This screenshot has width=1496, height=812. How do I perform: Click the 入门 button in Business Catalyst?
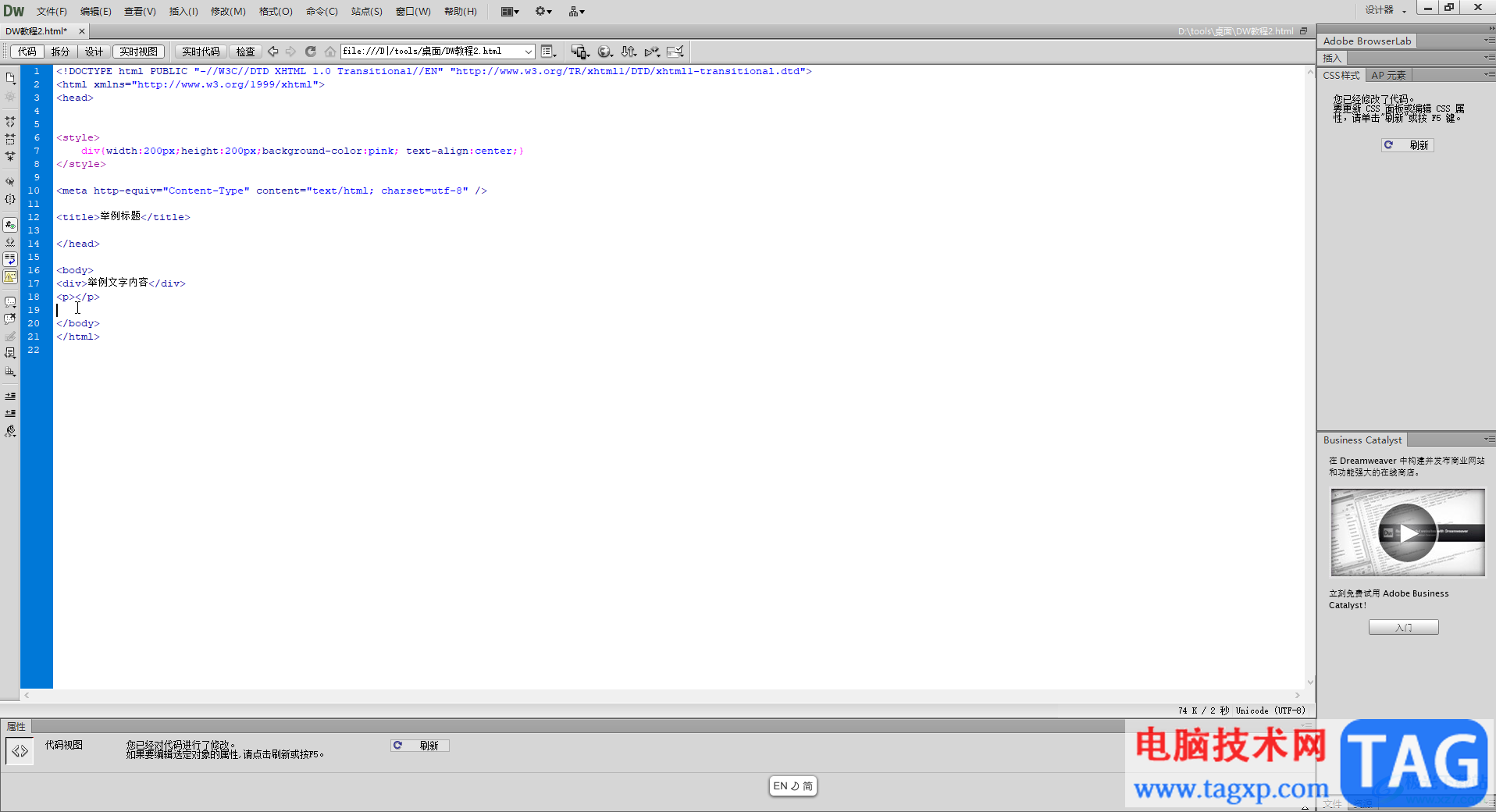click(x=1403, y=627)
